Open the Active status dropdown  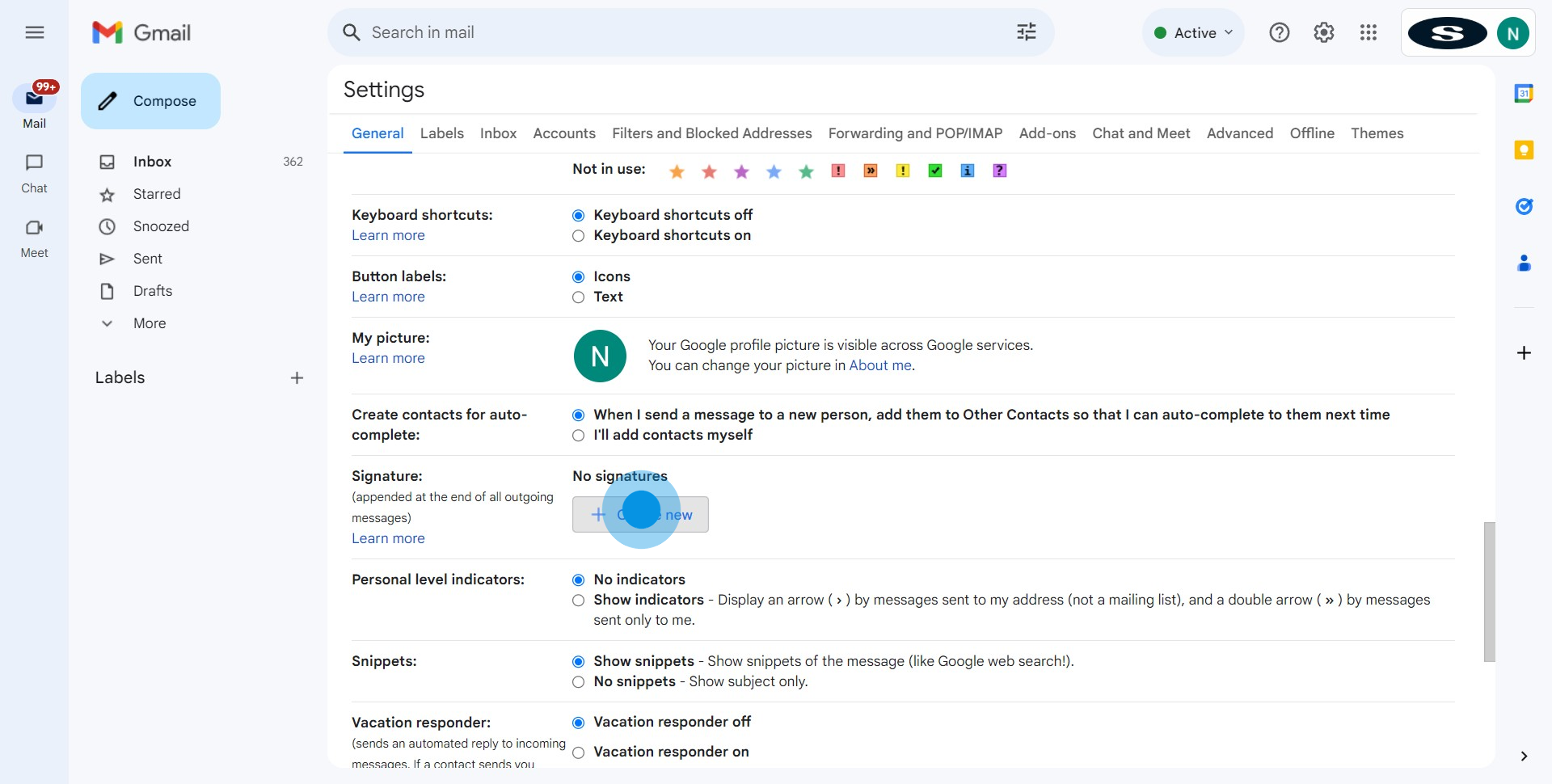tap(1194, 32)
